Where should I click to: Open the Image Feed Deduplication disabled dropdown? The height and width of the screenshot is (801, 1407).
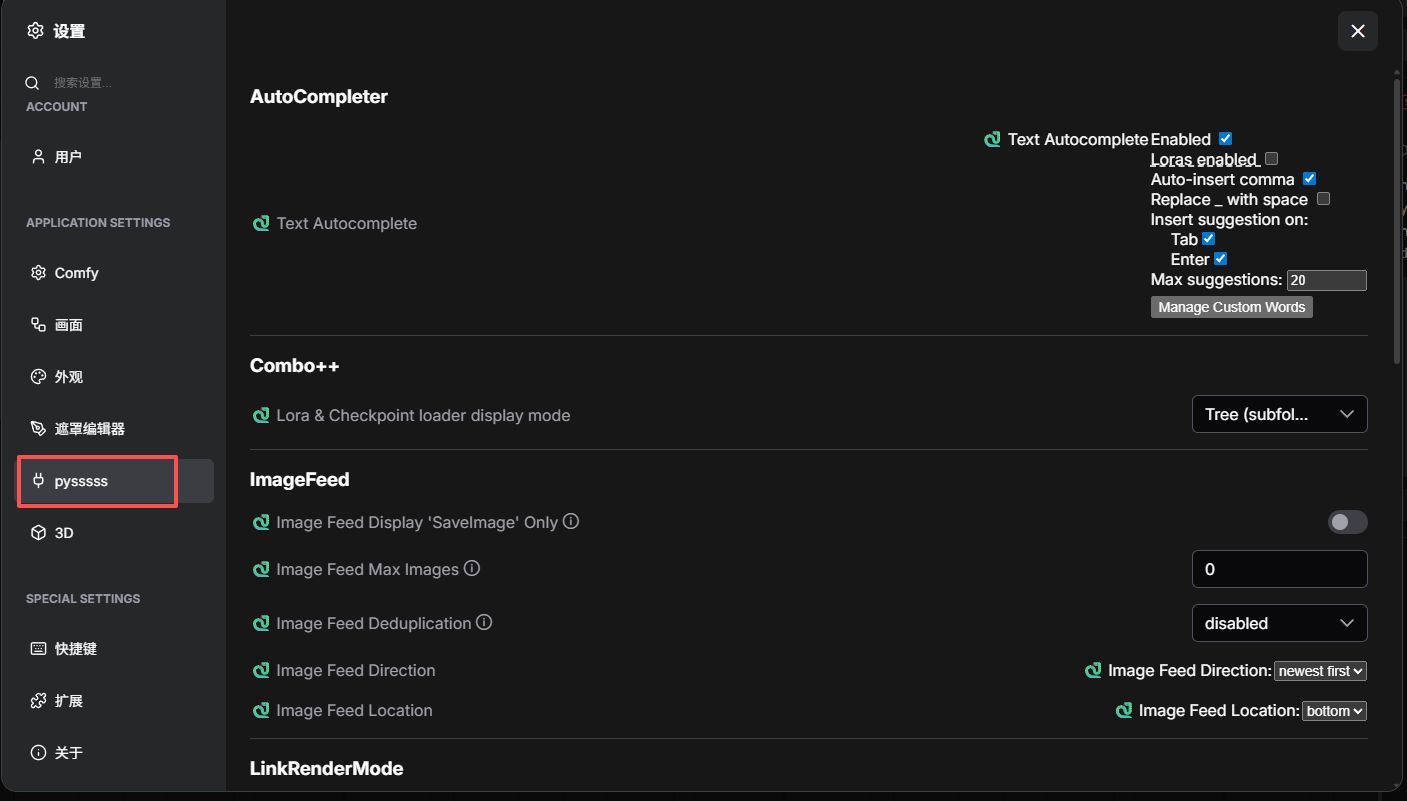[x=1279, y=623]
